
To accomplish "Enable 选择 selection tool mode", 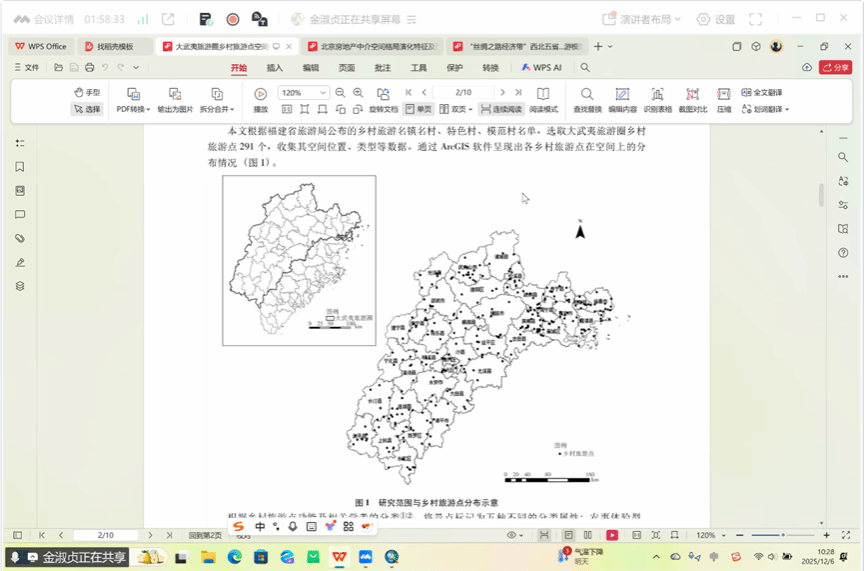I will click(86, 109).
